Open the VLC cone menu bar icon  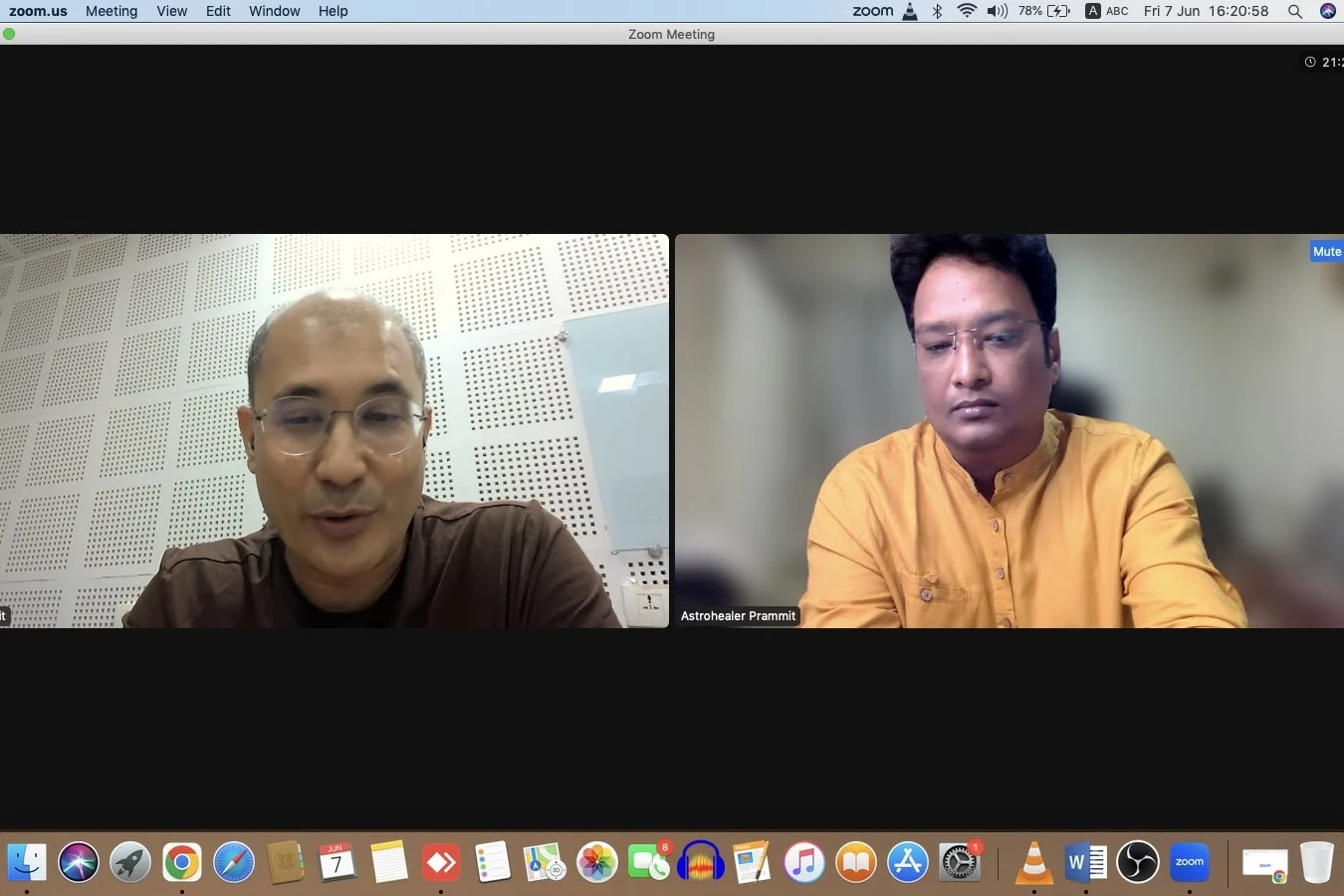pyautogui.click(x=910, y=11)
